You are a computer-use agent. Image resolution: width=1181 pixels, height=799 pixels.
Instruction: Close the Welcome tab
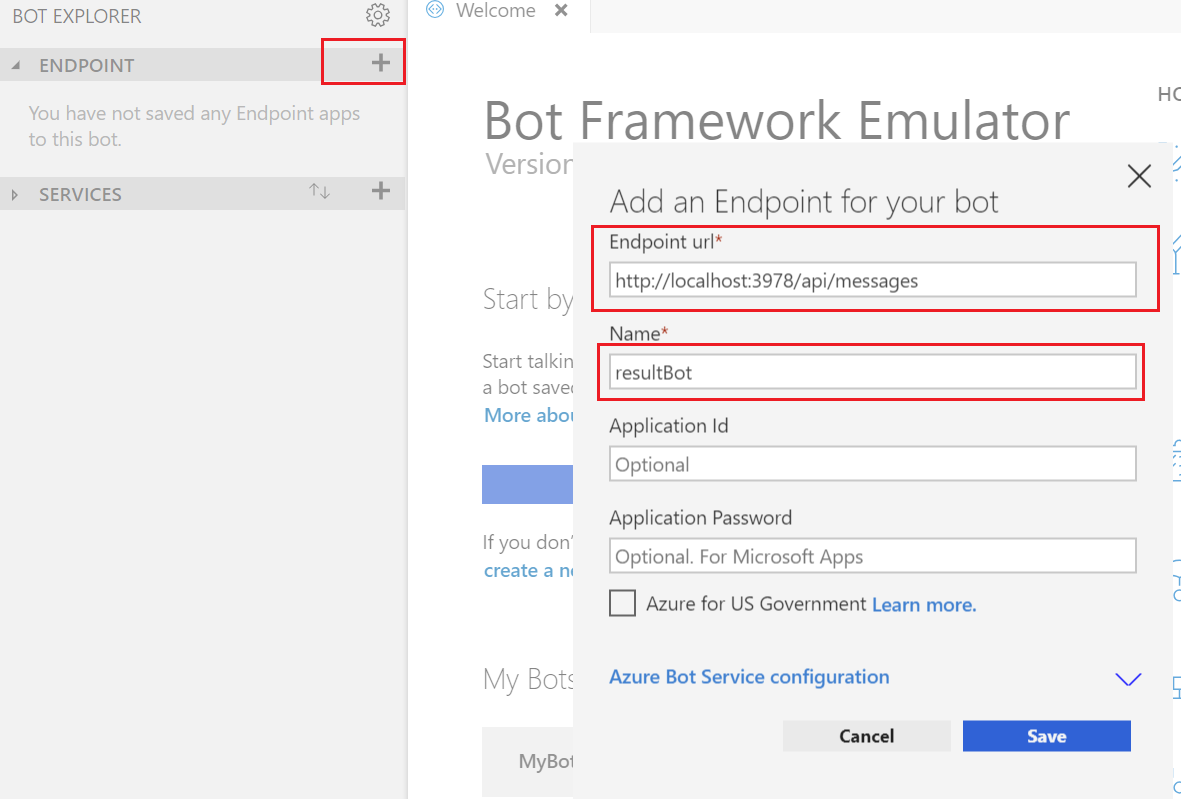tap(560, 11)
